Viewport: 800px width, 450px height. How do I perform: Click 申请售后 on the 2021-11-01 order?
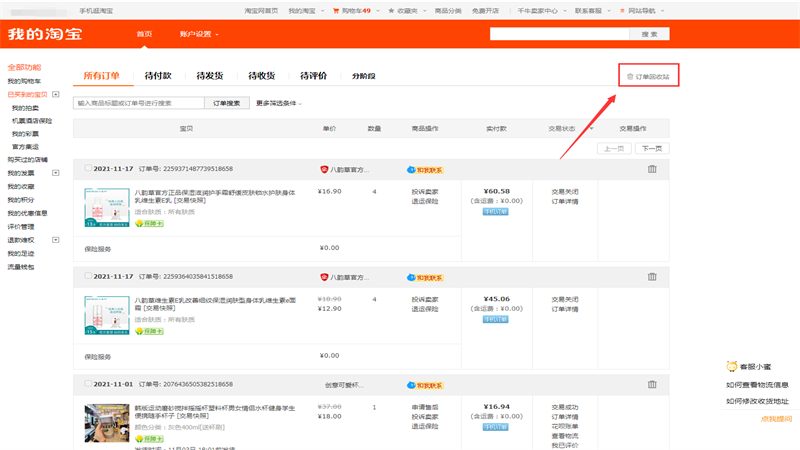(x=425, y=407)
